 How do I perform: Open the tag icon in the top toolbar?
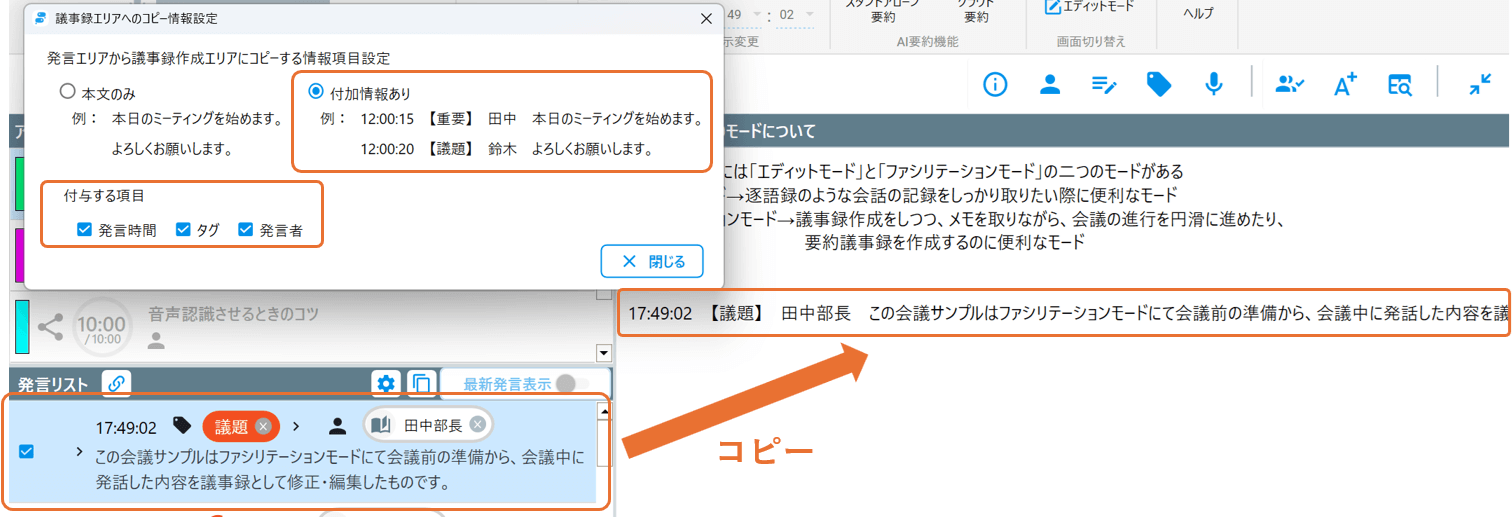point(1159,85)
